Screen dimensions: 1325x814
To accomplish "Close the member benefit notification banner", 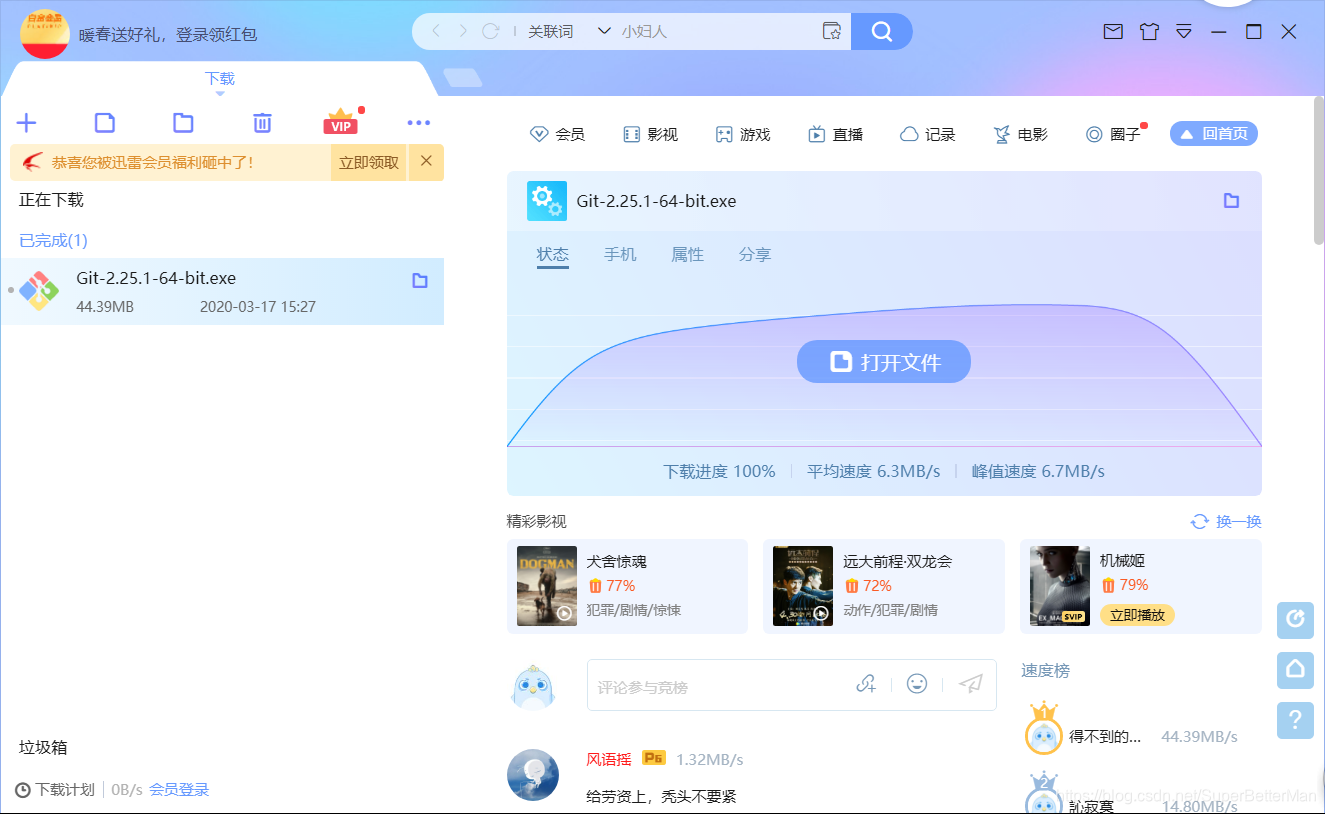I will coord(426,161).
